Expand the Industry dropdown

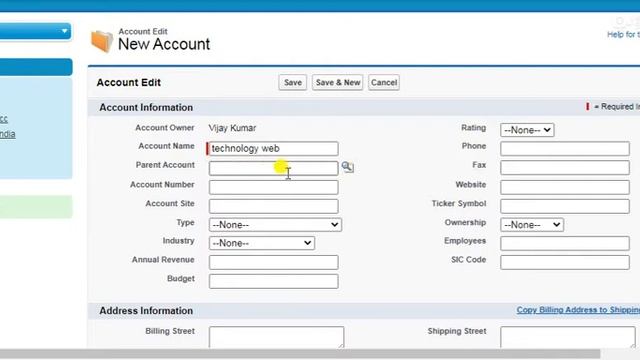(262, 243)
